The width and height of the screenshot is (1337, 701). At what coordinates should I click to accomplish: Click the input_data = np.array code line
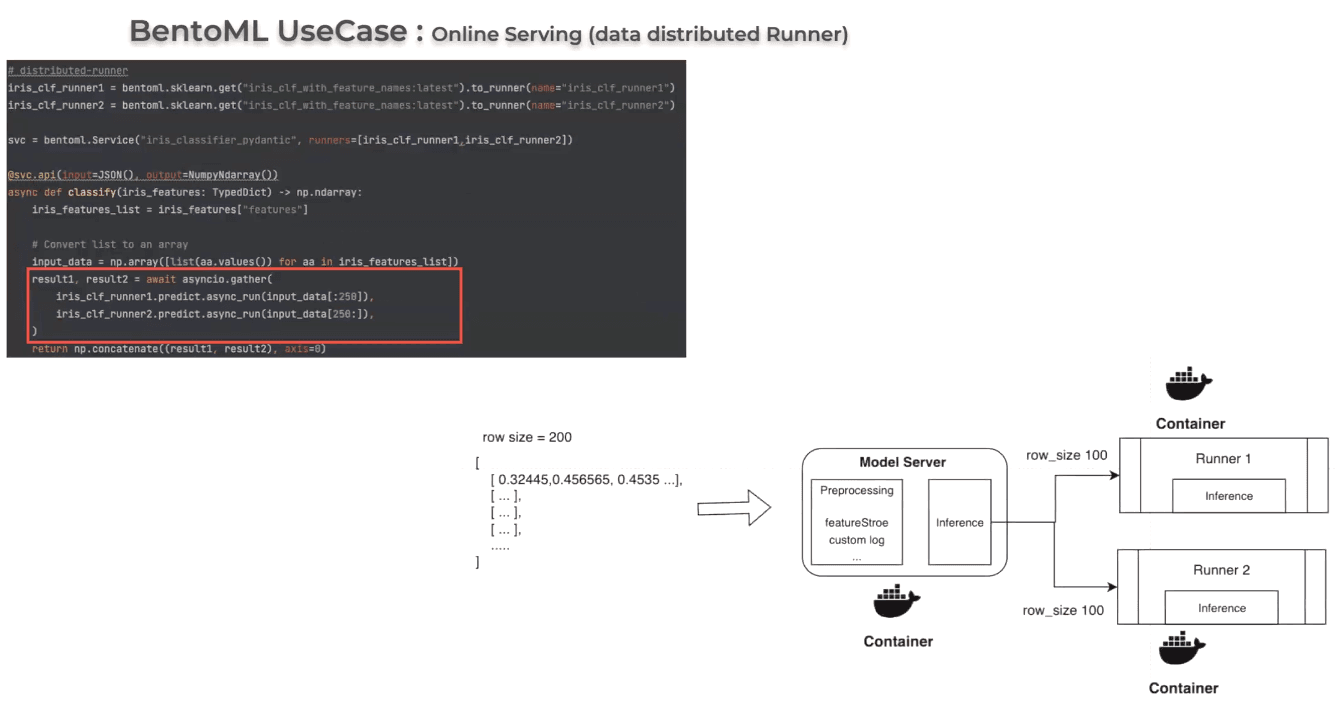[245, 261]
